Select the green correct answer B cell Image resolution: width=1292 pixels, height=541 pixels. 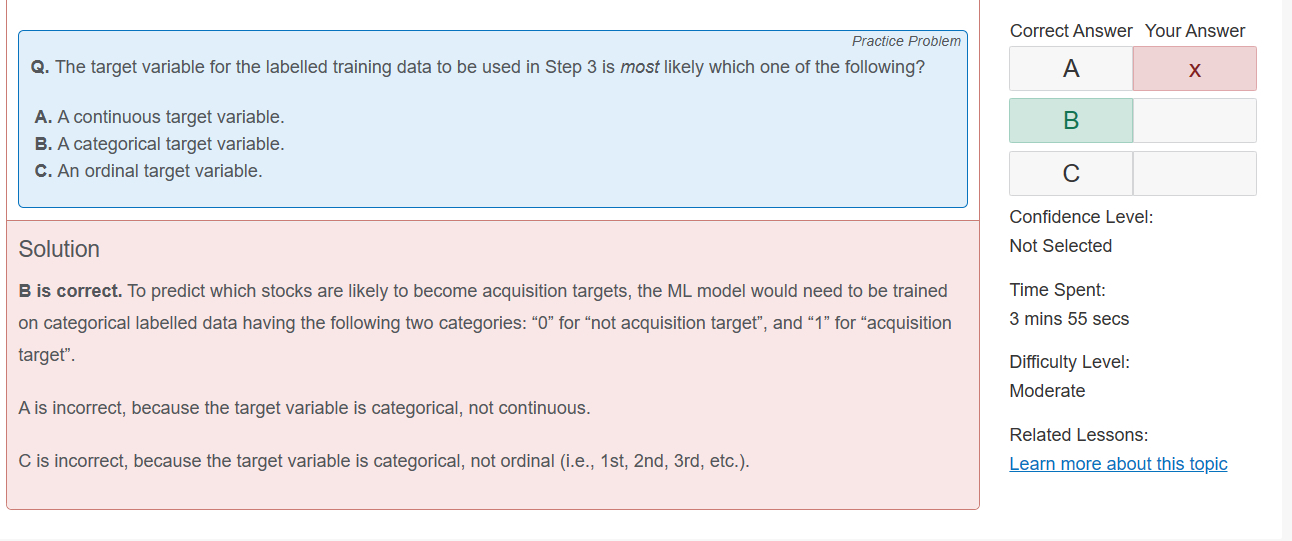[x=1071, y=121]
